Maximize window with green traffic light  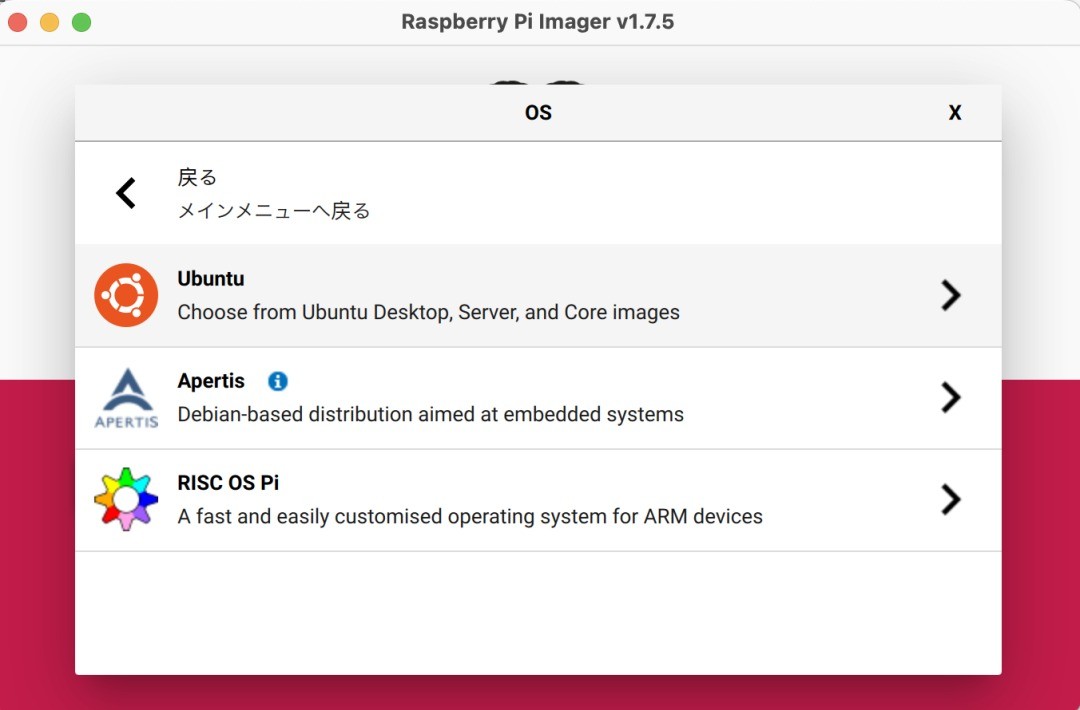pyautogui.click(x=81, y=22)
